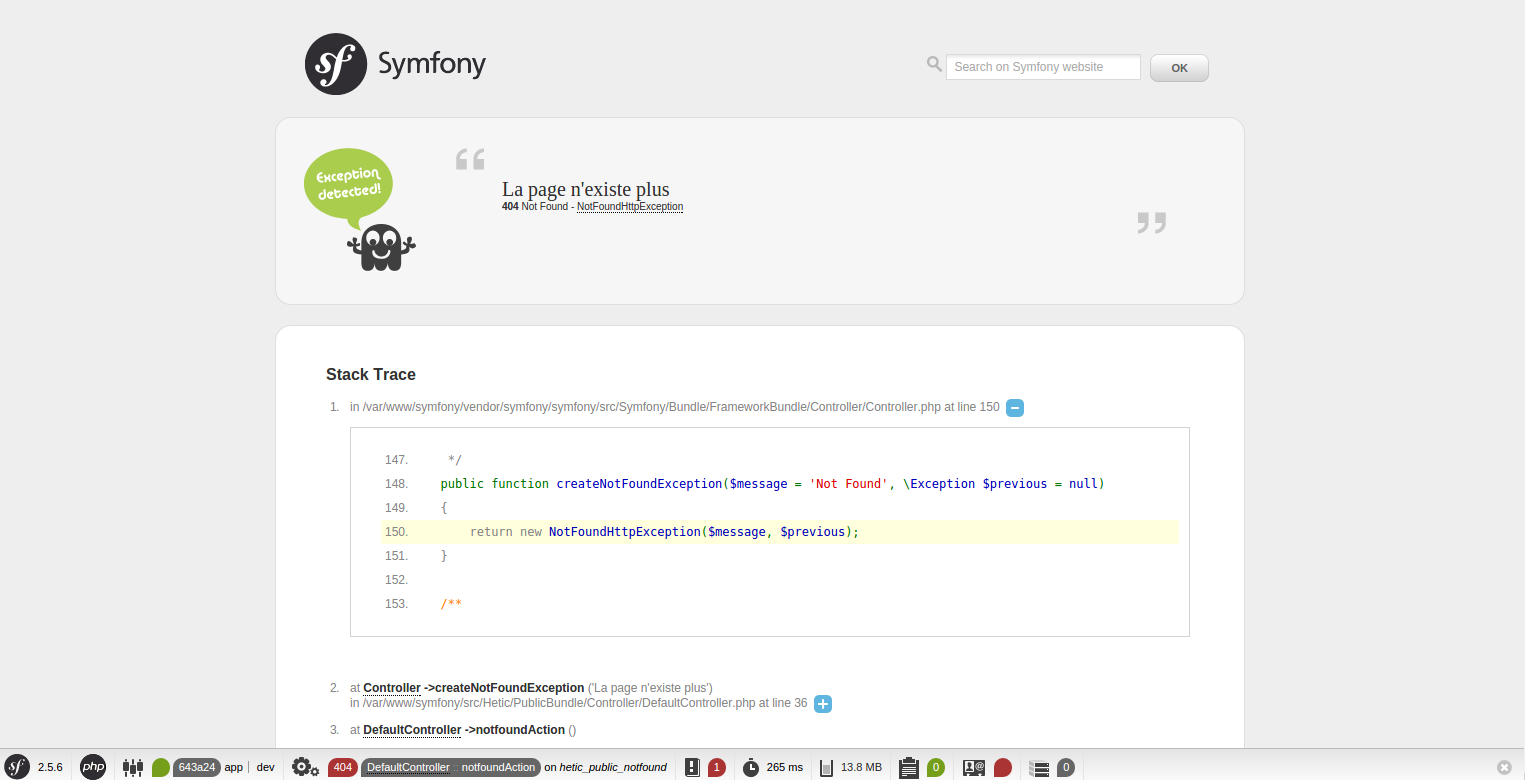
Task: Open DefaultController in the debug toolbar
Action: tap(406, 768)
